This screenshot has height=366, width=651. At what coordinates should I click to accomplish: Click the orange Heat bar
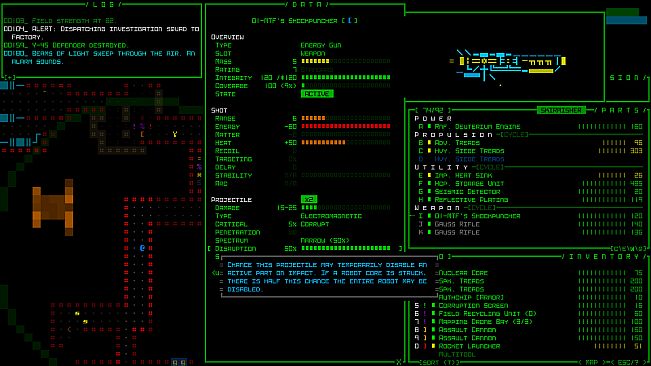click(x=323, y=142)
